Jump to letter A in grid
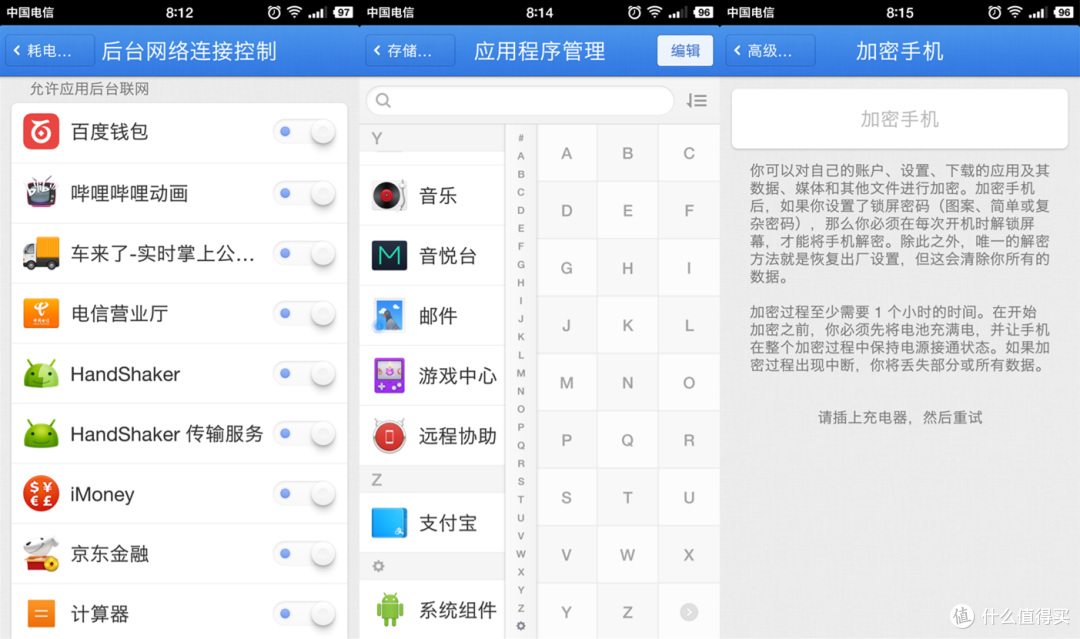Screen dimensions: 1080x639 (566, 154)
